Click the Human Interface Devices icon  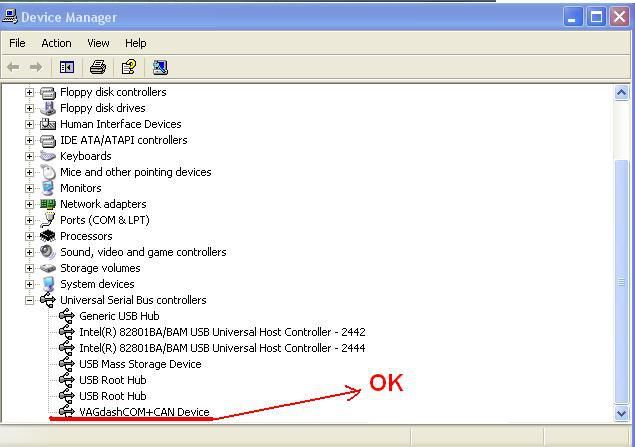click(48, 124)
